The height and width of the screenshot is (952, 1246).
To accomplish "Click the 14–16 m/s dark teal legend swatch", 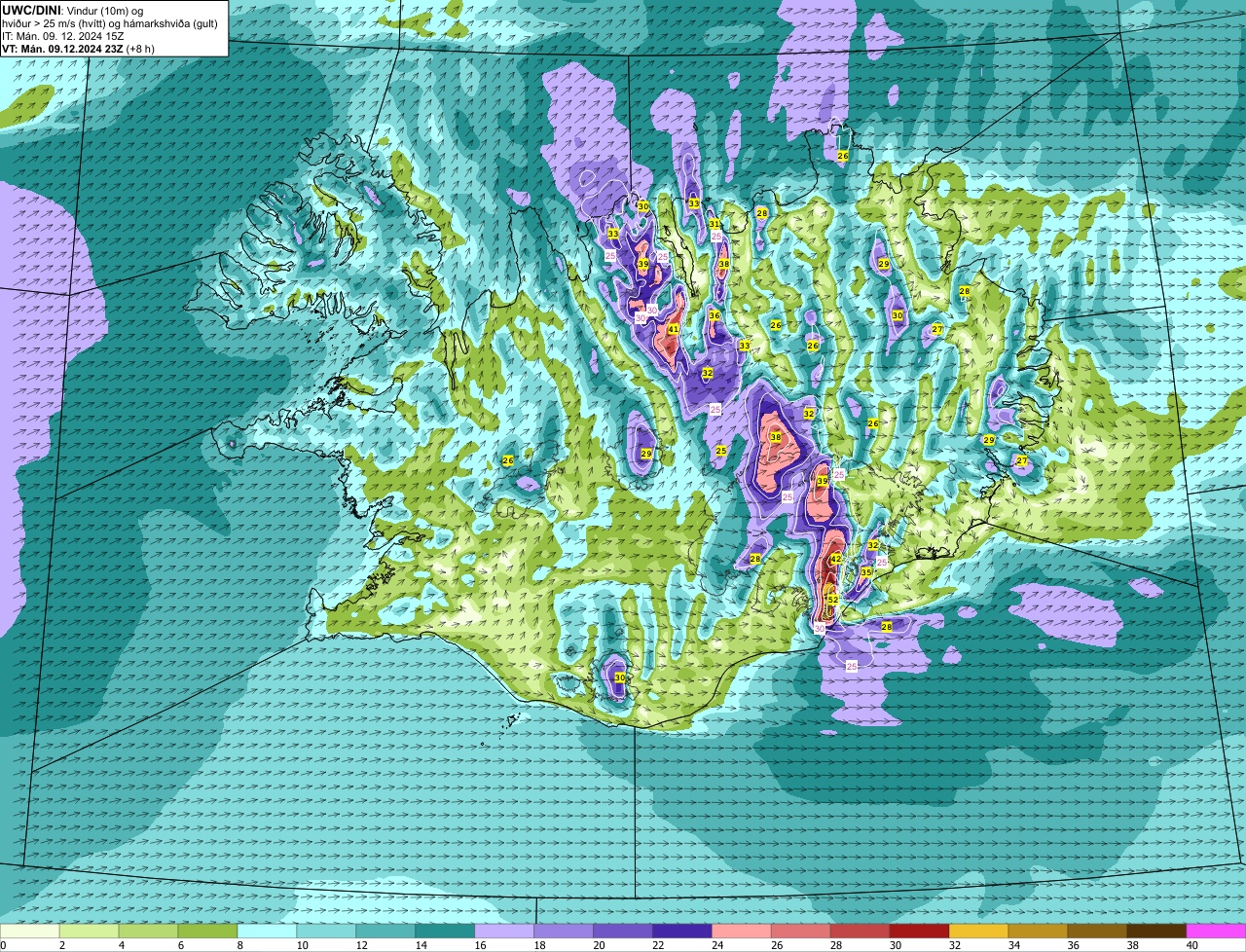I will (x=444, y=931).
